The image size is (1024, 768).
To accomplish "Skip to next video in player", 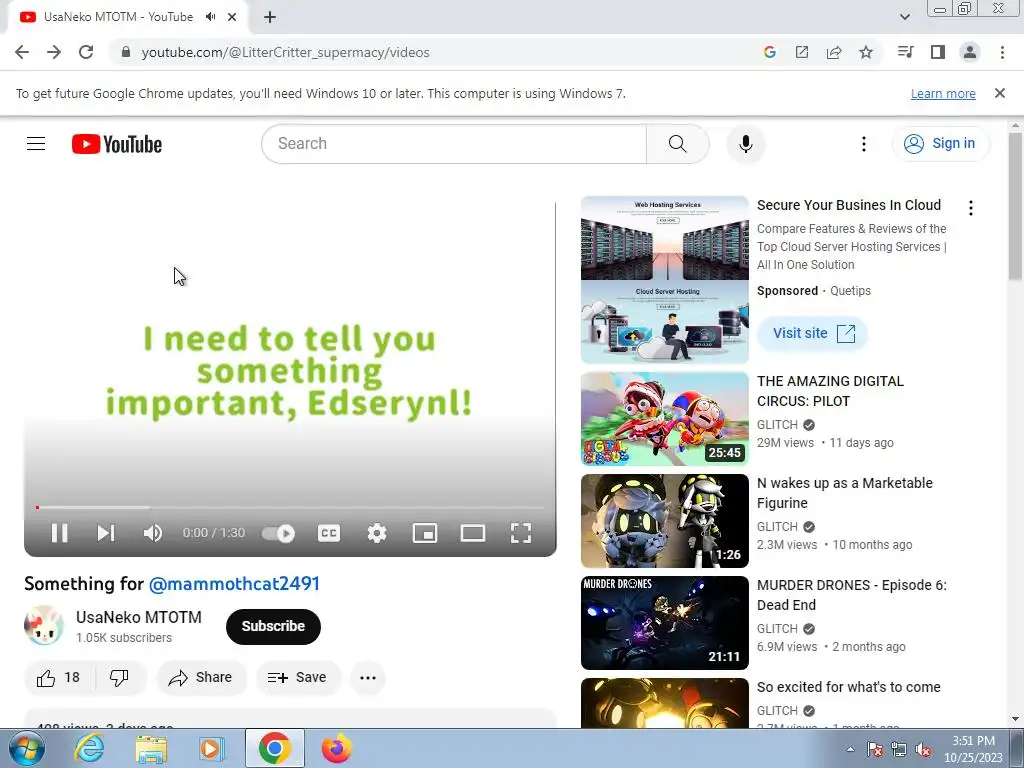I will pyautogui.click(x=106, y=533).
